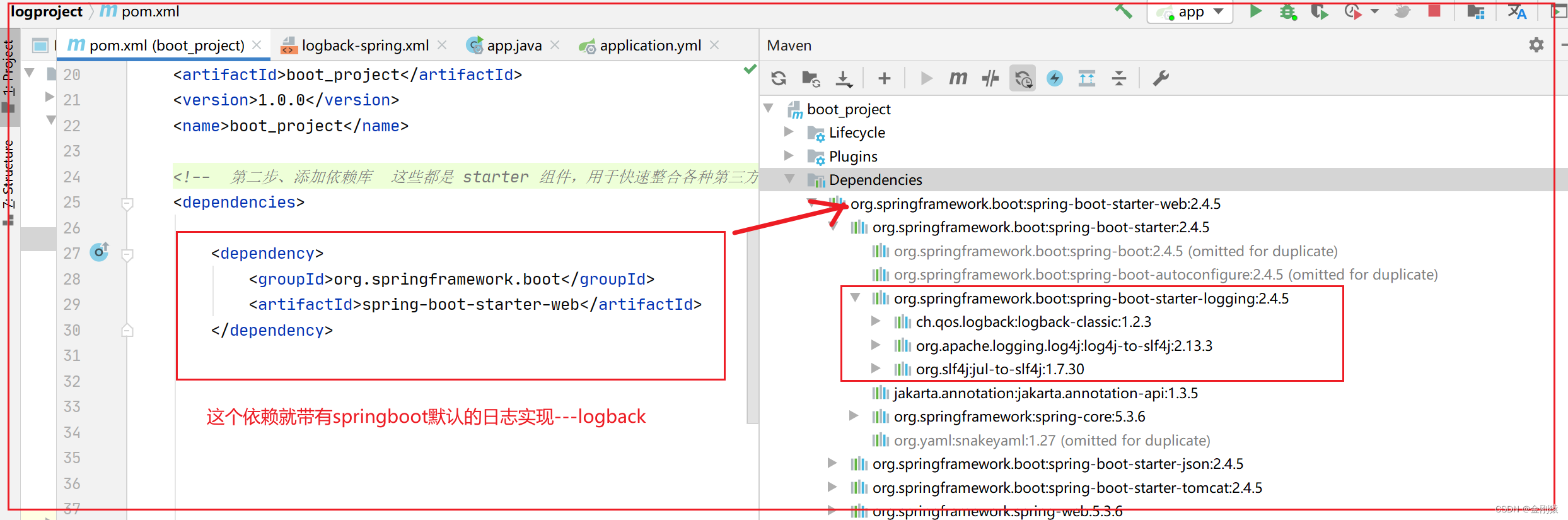Expand logback-classic:1.2.3 node
Image resolution: width=1568 pixels, height=520 pixels.
pos(875,321)
